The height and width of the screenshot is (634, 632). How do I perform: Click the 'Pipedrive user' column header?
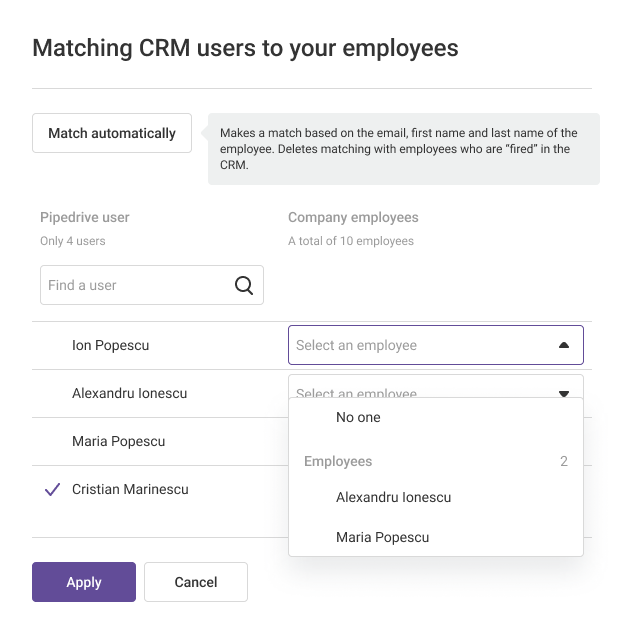tap(85, 217)
